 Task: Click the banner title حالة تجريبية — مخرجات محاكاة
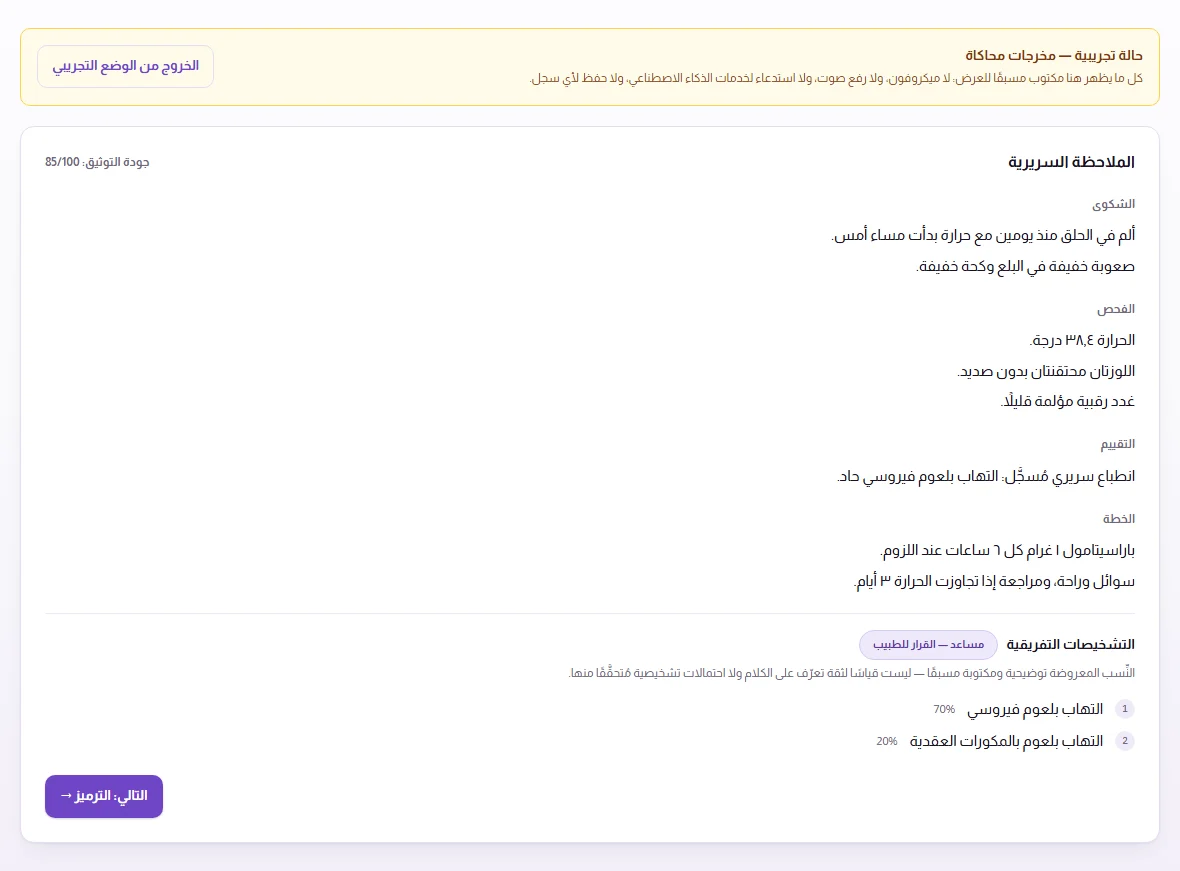[x=1054, y=55]
